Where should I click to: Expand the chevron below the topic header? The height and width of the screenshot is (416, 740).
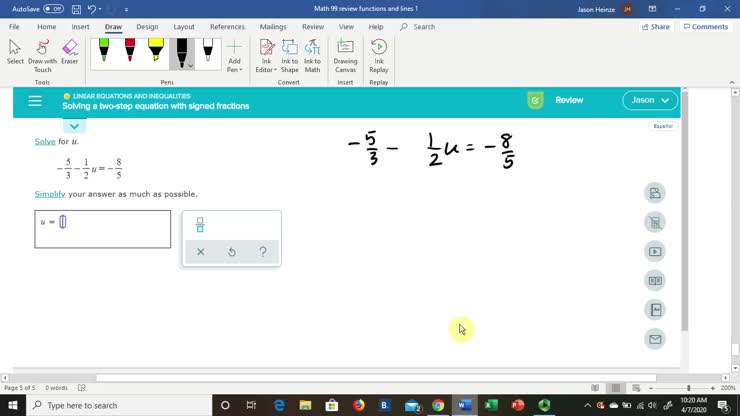(74, 126)
